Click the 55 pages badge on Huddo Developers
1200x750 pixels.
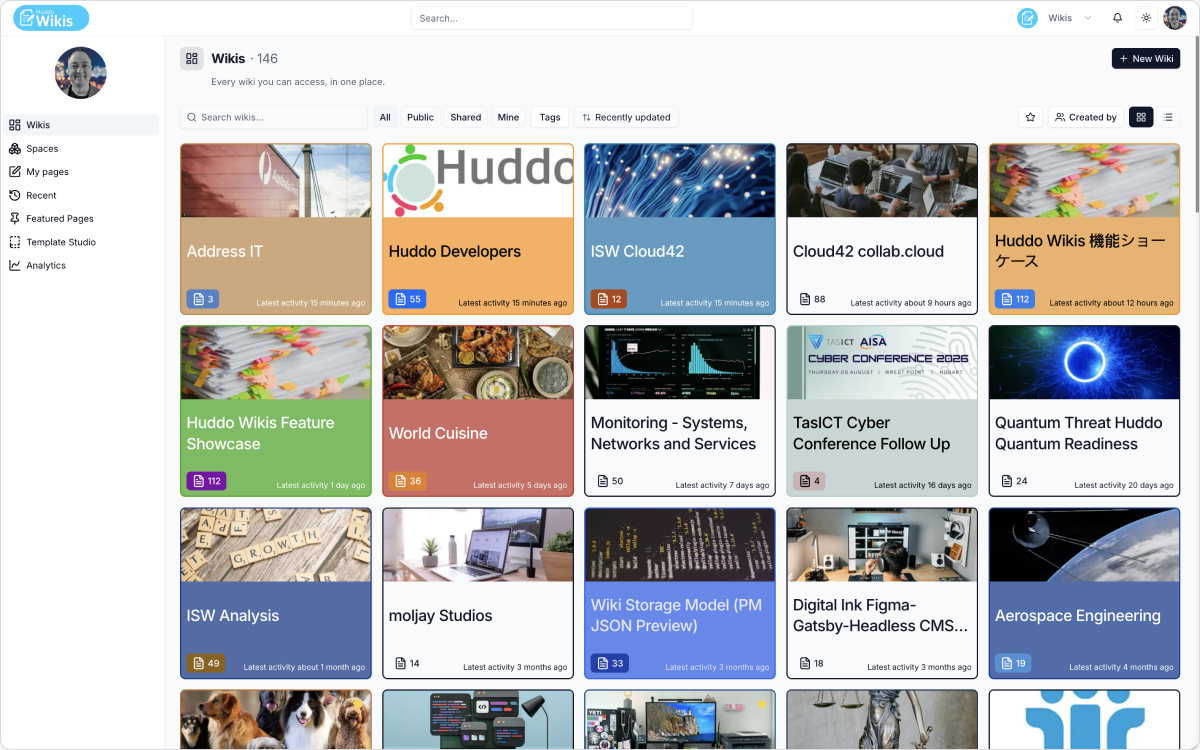(407, 299)
